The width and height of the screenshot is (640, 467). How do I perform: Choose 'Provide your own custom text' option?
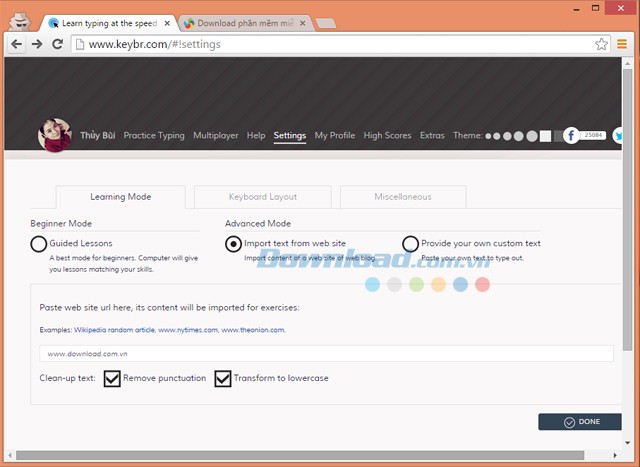[411, 243]
